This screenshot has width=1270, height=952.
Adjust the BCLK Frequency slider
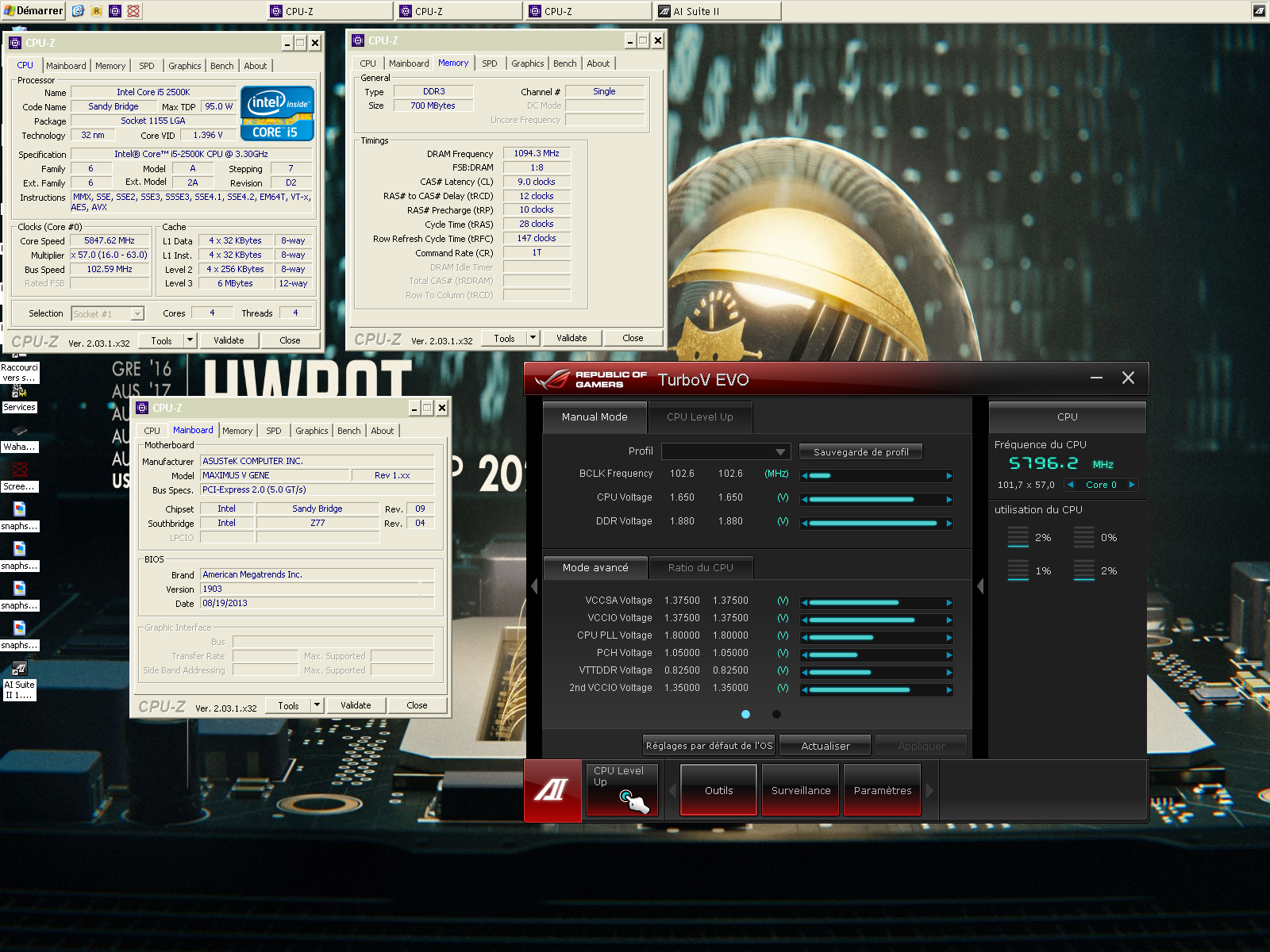(877, 476)
